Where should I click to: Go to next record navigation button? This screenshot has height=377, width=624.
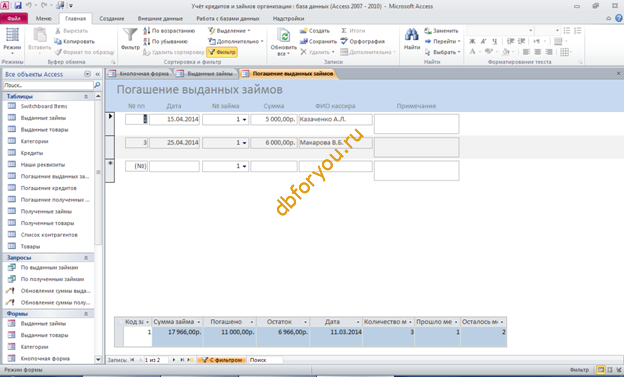coord(174,360)
